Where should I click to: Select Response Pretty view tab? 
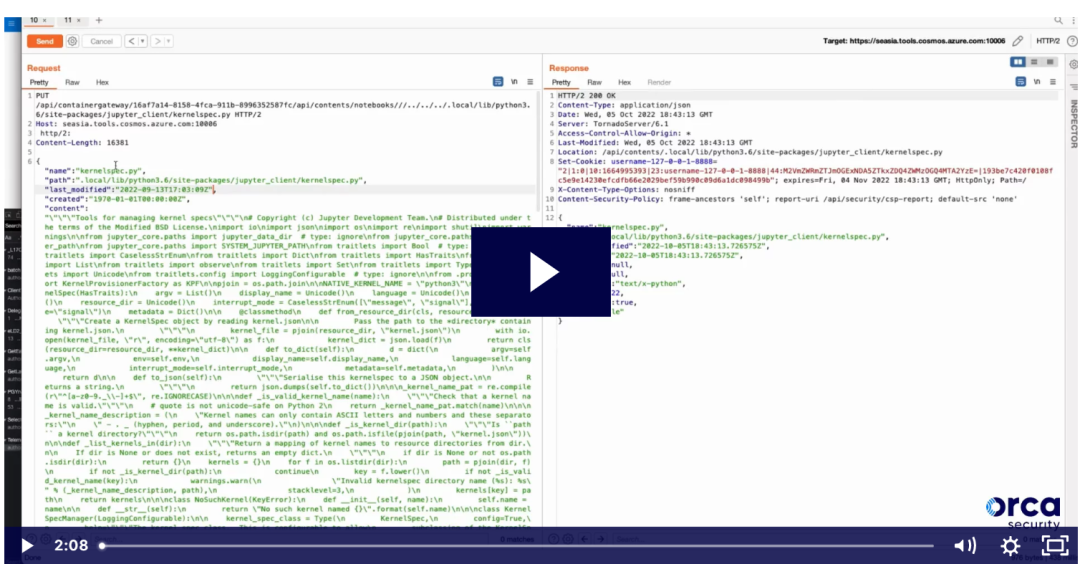[x=561, y=83]
